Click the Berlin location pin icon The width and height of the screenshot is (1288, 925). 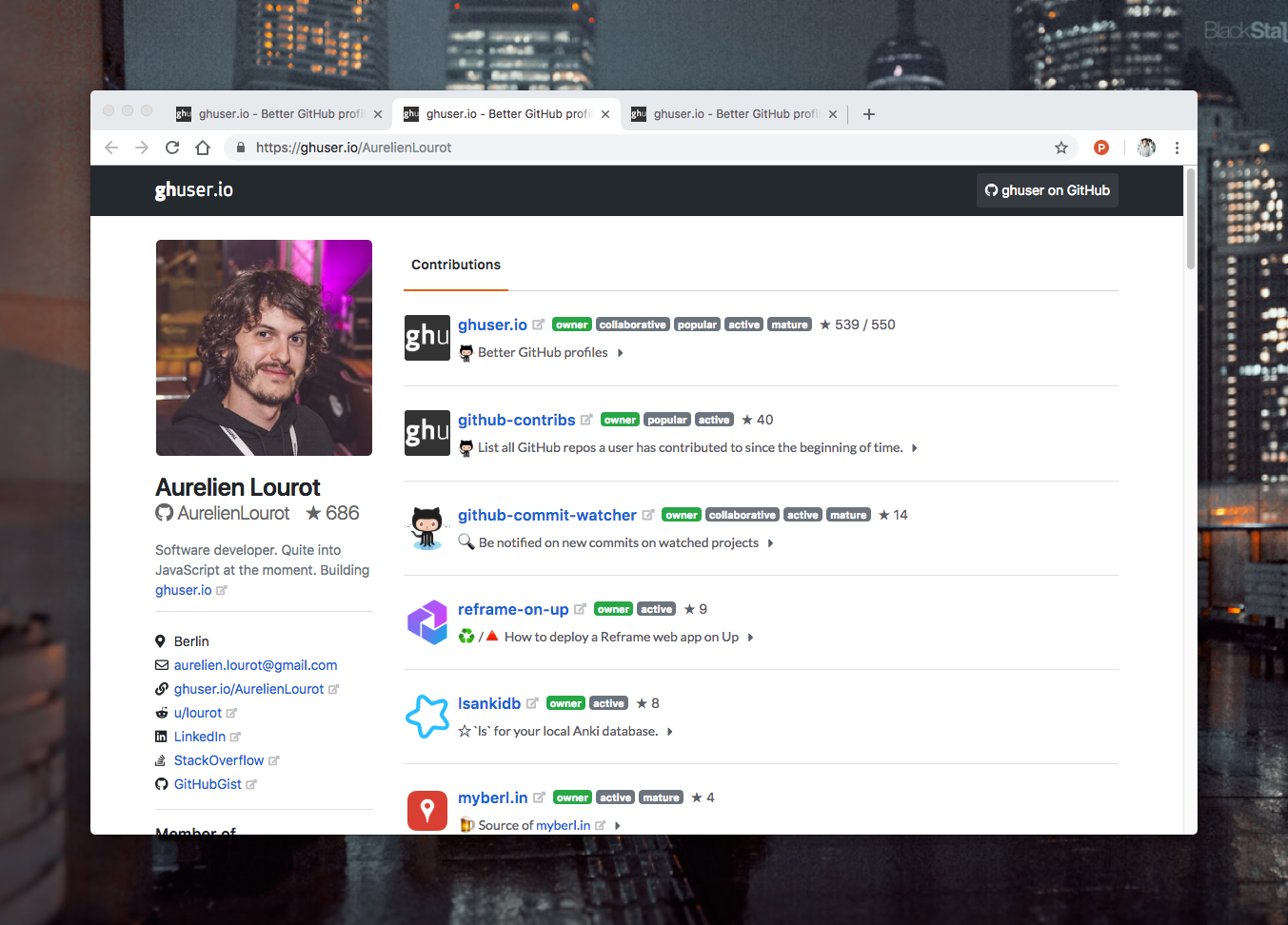[x=161, y=641]
